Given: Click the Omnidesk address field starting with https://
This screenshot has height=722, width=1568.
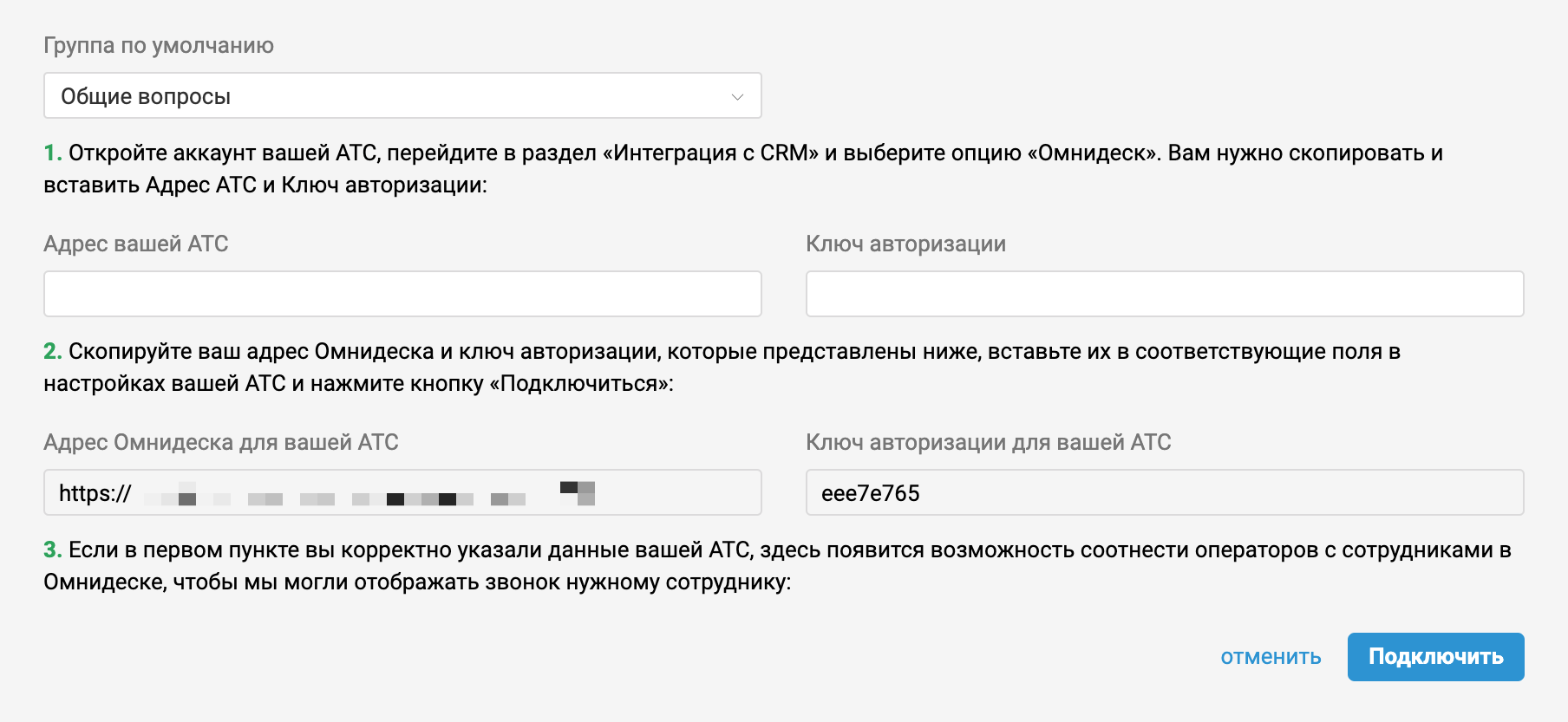Looking at the screenshot, I should click(x=402, y=492).
